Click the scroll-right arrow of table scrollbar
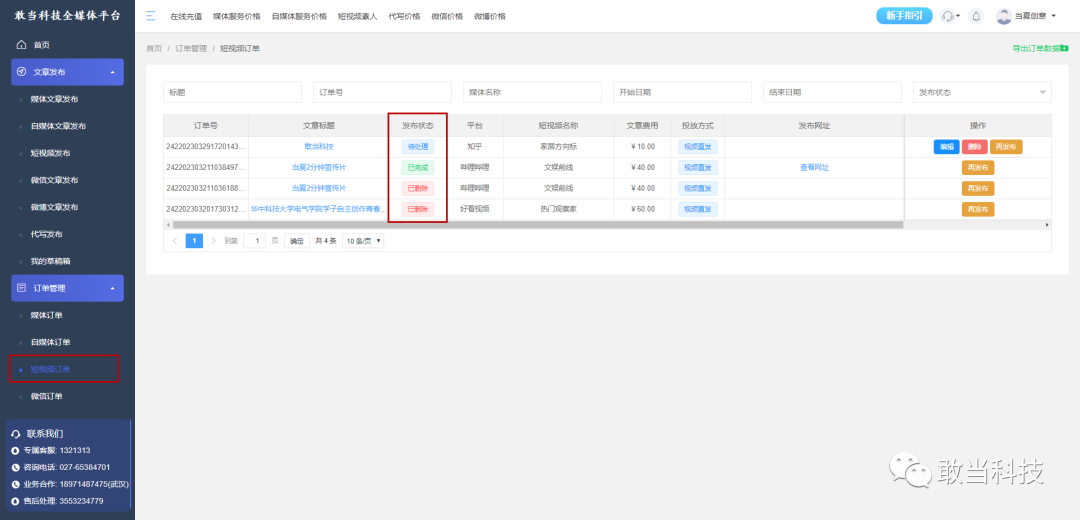Image resolution: width=1080 pixels, height=520 pixels. pos(1047,225)
